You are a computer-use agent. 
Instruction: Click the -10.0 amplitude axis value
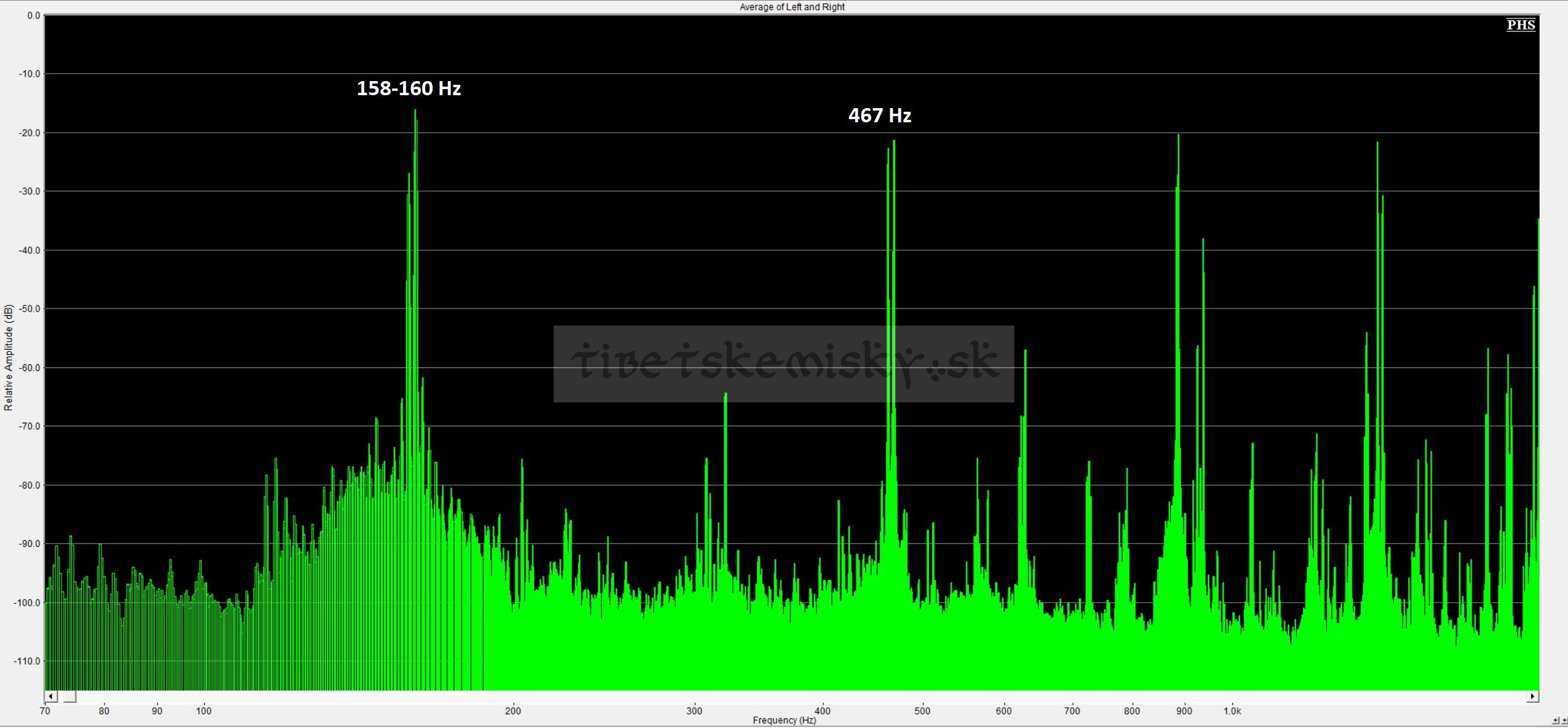click(x=29, y=74)
